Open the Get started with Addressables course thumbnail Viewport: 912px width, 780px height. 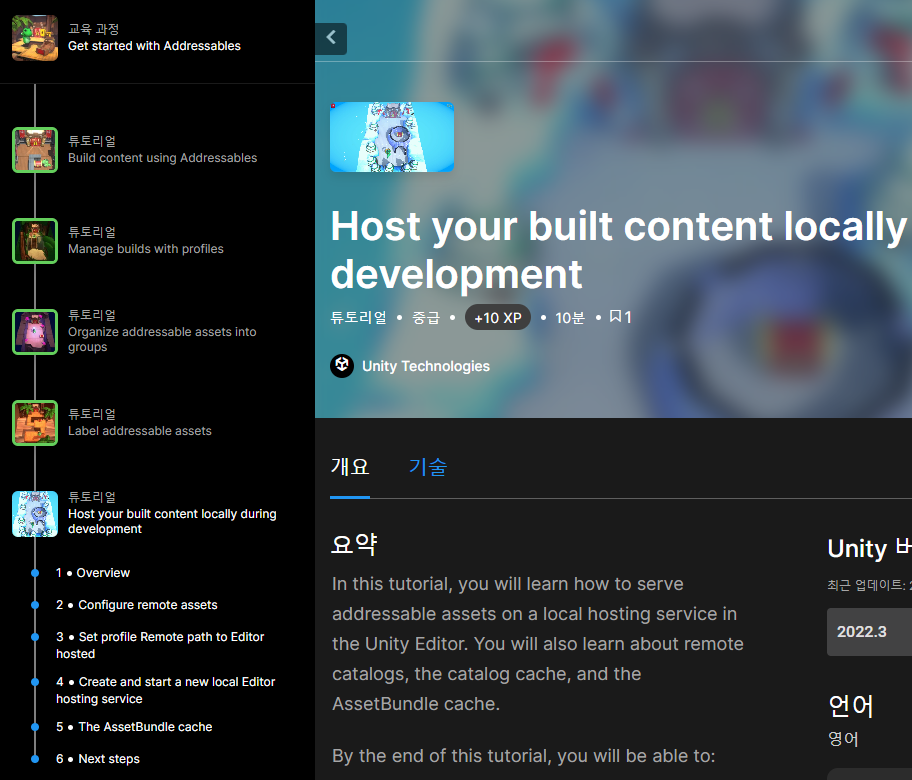tap(35, 38)
